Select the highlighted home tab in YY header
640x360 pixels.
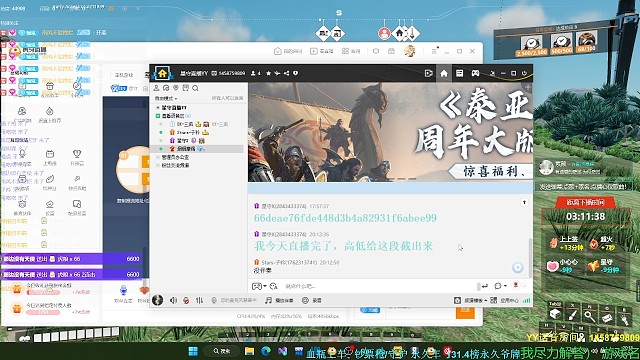pyautogui.click(x=444, y=73)
